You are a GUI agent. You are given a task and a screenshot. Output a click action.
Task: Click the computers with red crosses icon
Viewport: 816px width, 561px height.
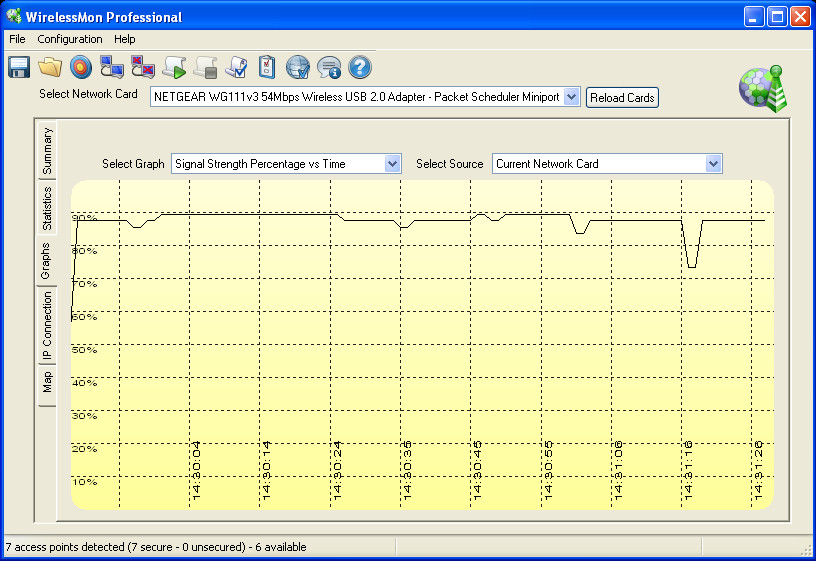tap(143, 68)
